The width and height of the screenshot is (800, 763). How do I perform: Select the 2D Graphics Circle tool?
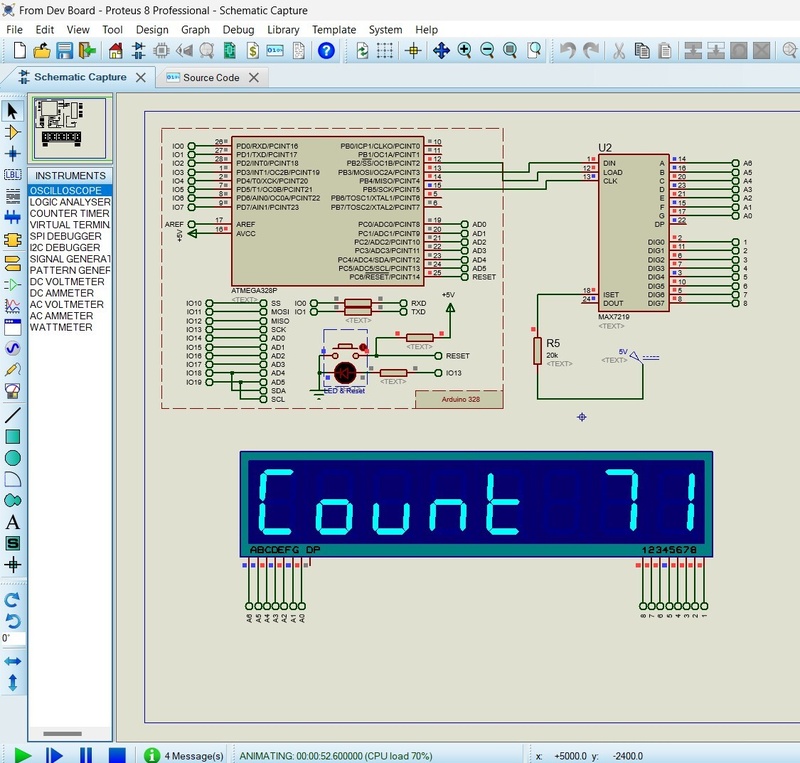[13, 458]
